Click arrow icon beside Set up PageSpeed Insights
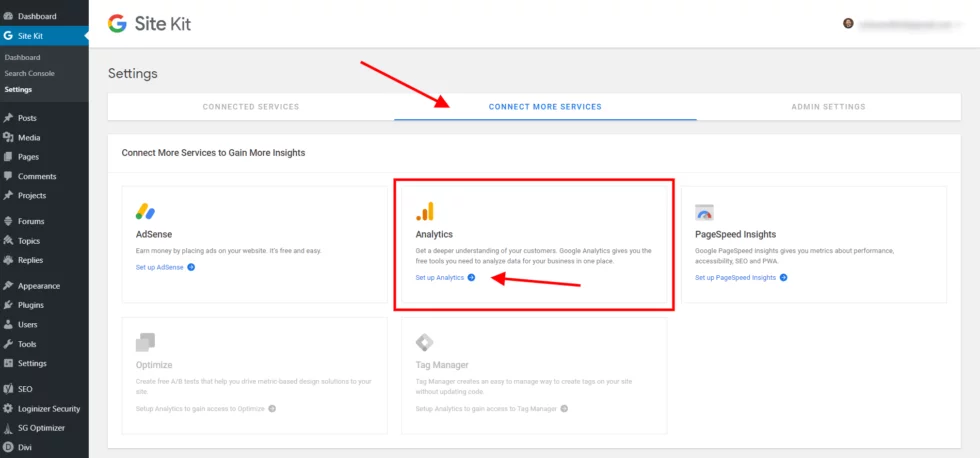 click(x=783, y=277)
